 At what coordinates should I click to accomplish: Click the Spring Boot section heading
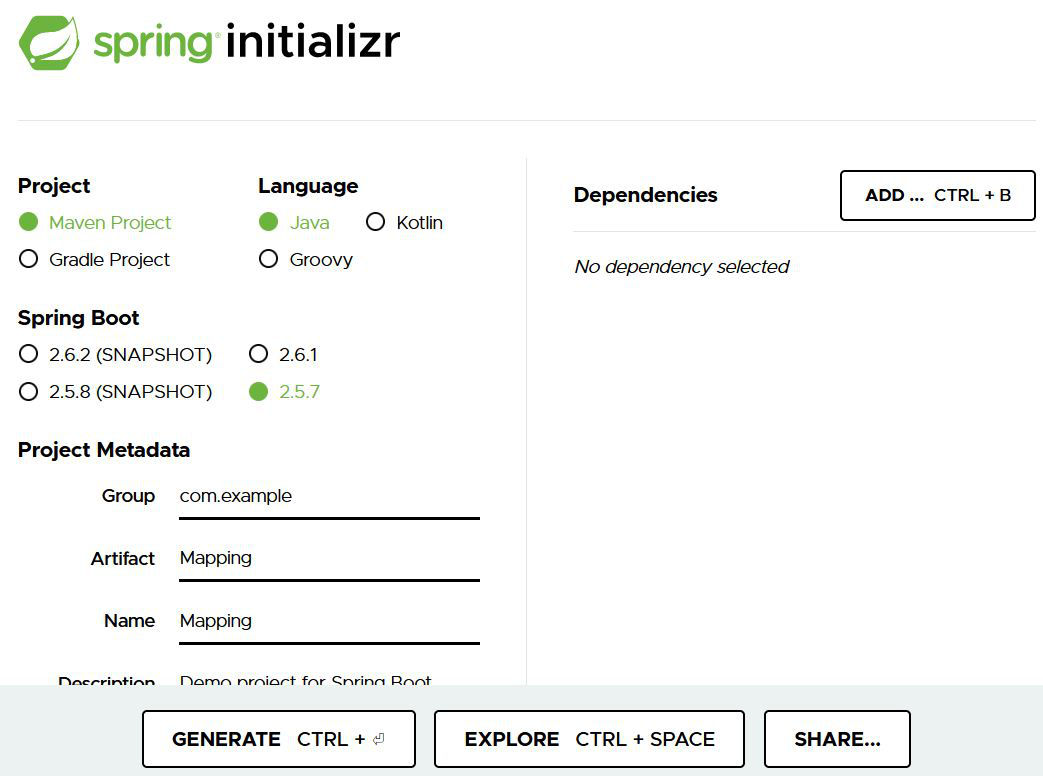click(x=78, y=318)
